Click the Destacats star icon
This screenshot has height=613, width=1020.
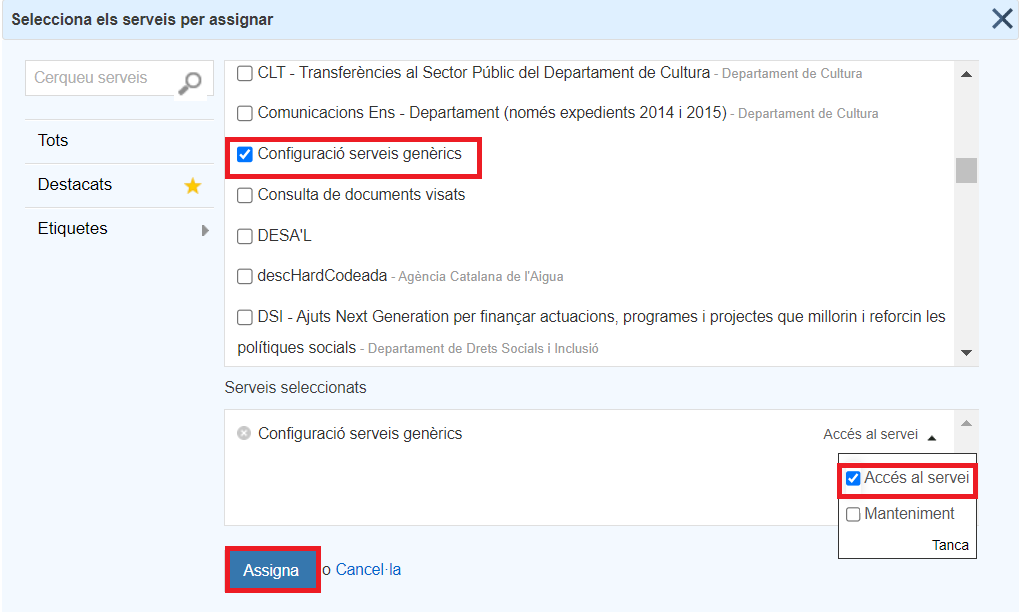click(193, 186)
